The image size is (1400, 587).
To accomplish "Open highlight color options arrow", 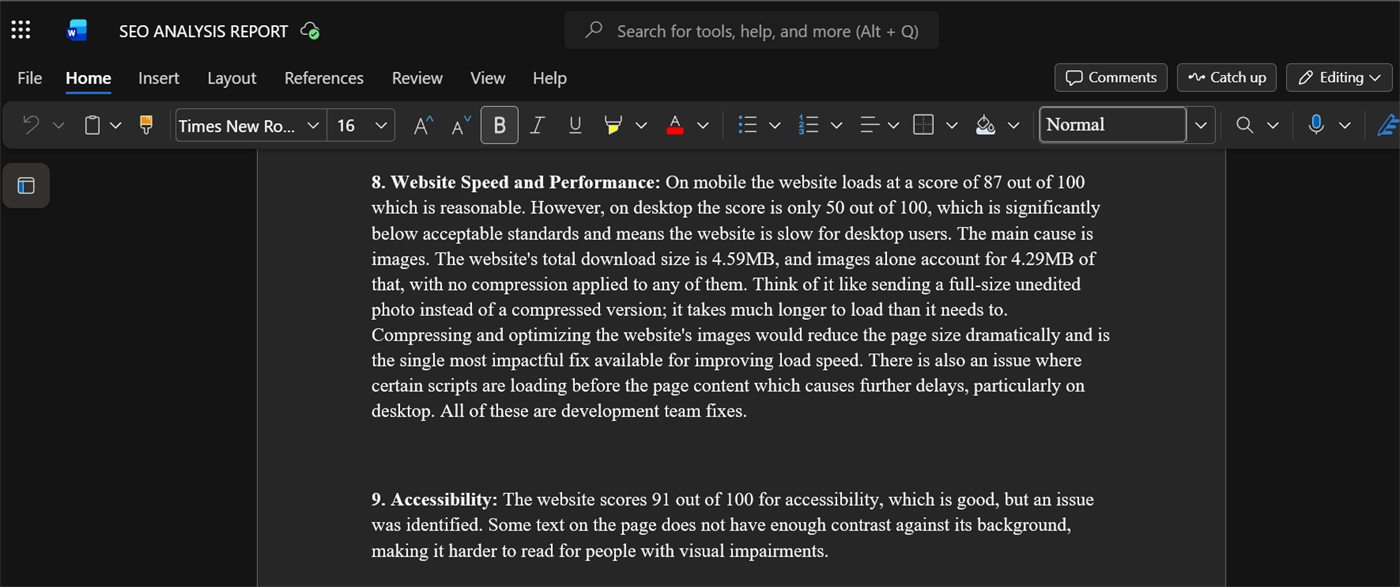I will tap(641, 125).
